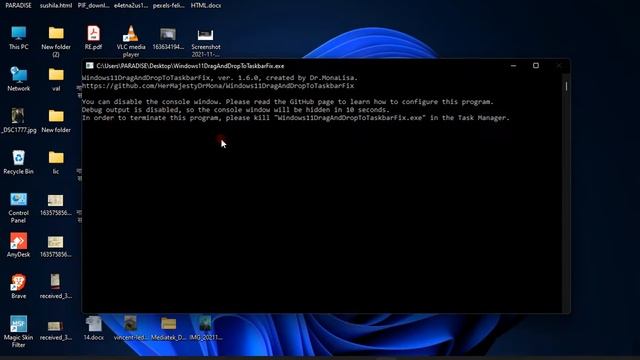640x360 pixels.
Task: Select the _DSC1777.jpg image icon
Action: (18, 121)
